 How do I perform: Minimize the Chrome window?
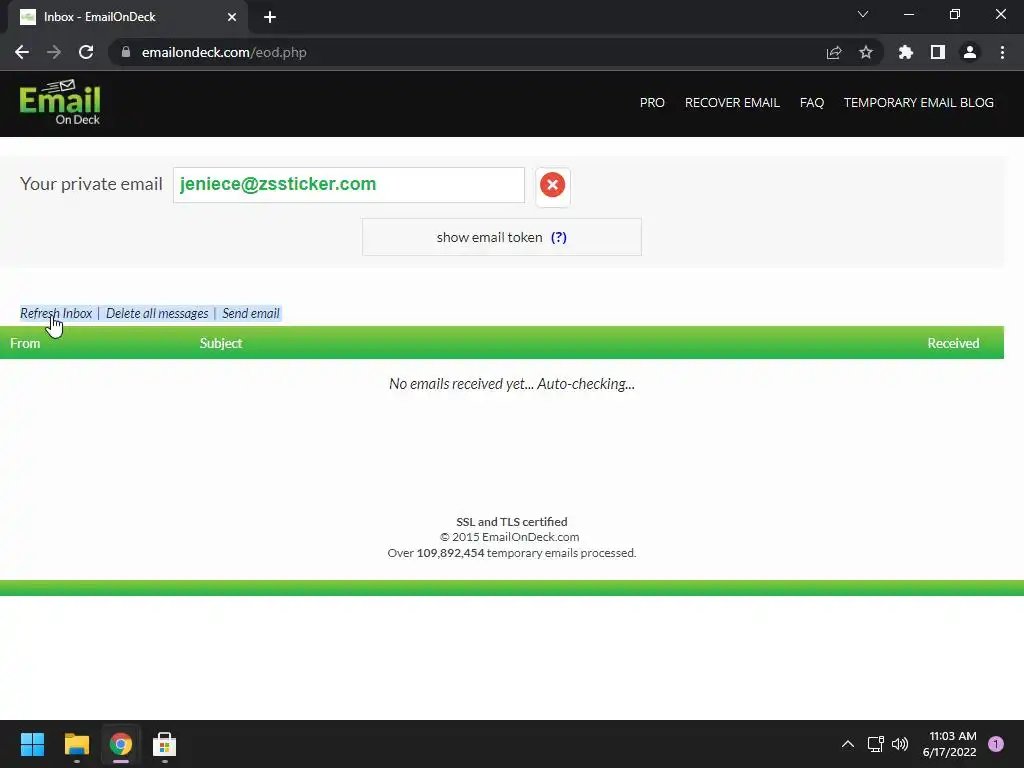tap(908, 14)
